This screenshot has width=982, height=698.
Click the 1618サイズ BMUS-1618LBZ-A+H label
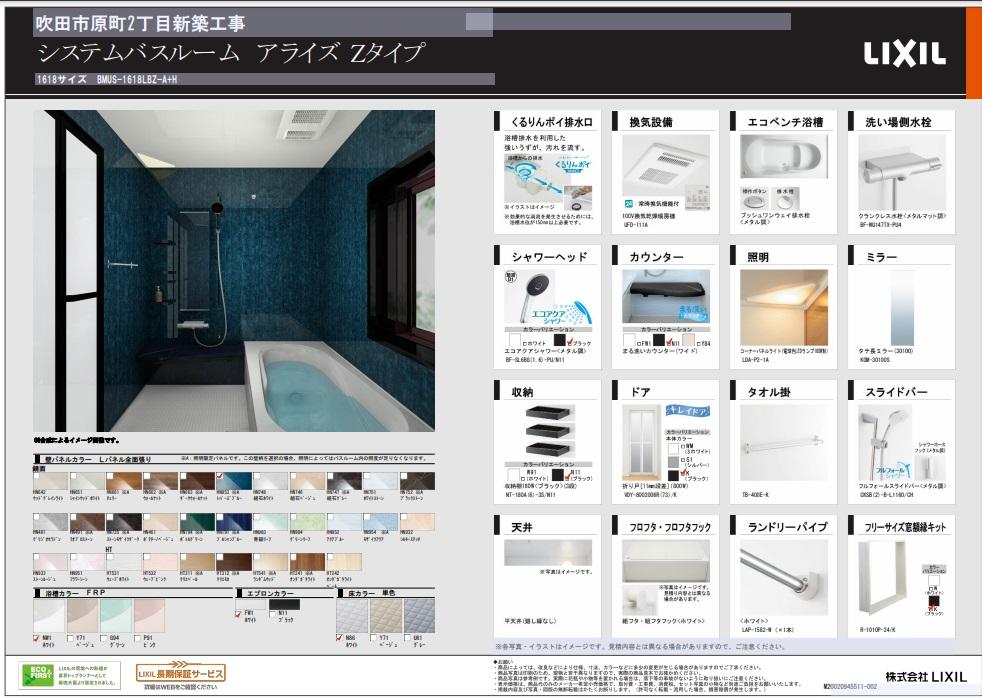tap(107, 80)
